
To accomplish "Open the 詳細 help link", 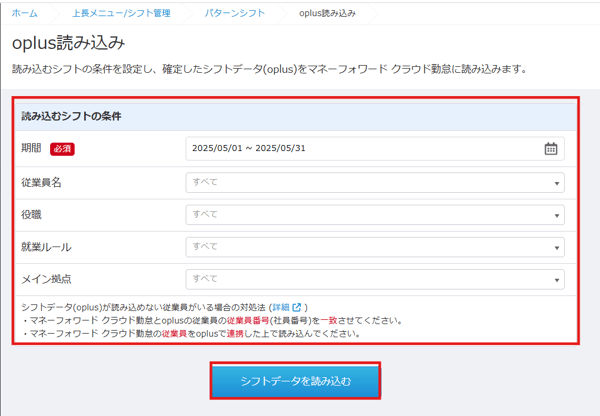I will [283, 306].
